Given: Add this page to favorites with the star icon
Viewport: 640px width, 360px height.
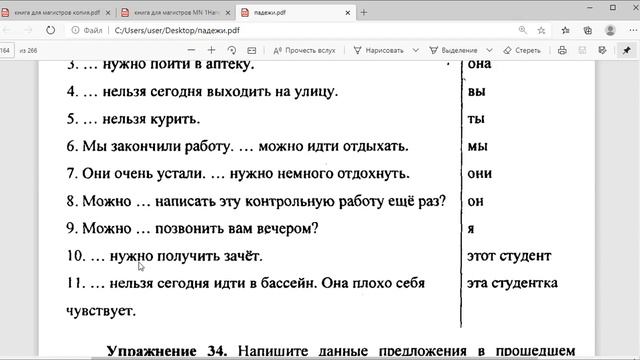Looking at the screenshot, I should pyautogui.click(x=541, y=30).
